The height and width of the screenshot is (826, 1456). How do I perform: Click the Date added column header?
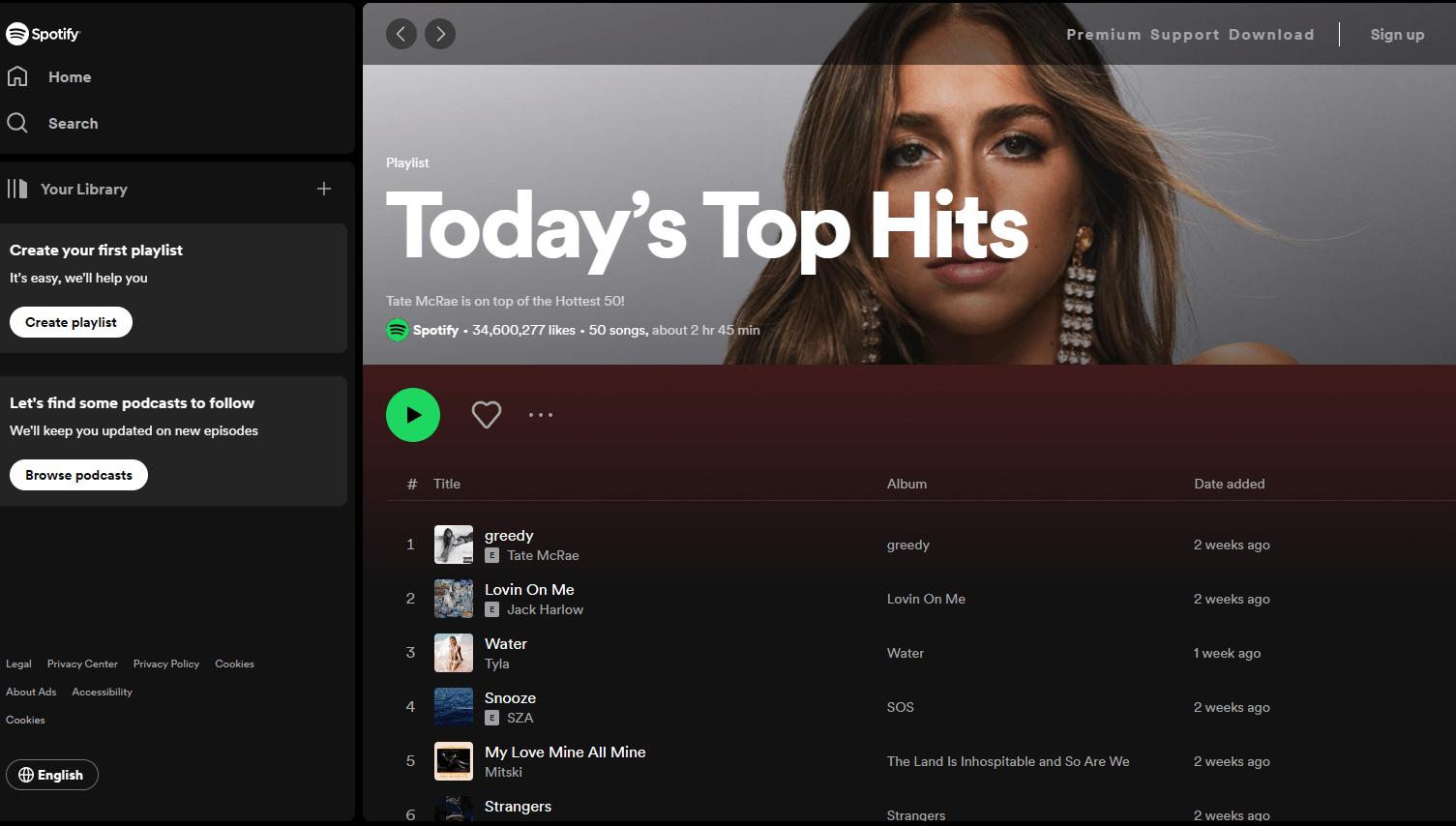(1230, 484)
